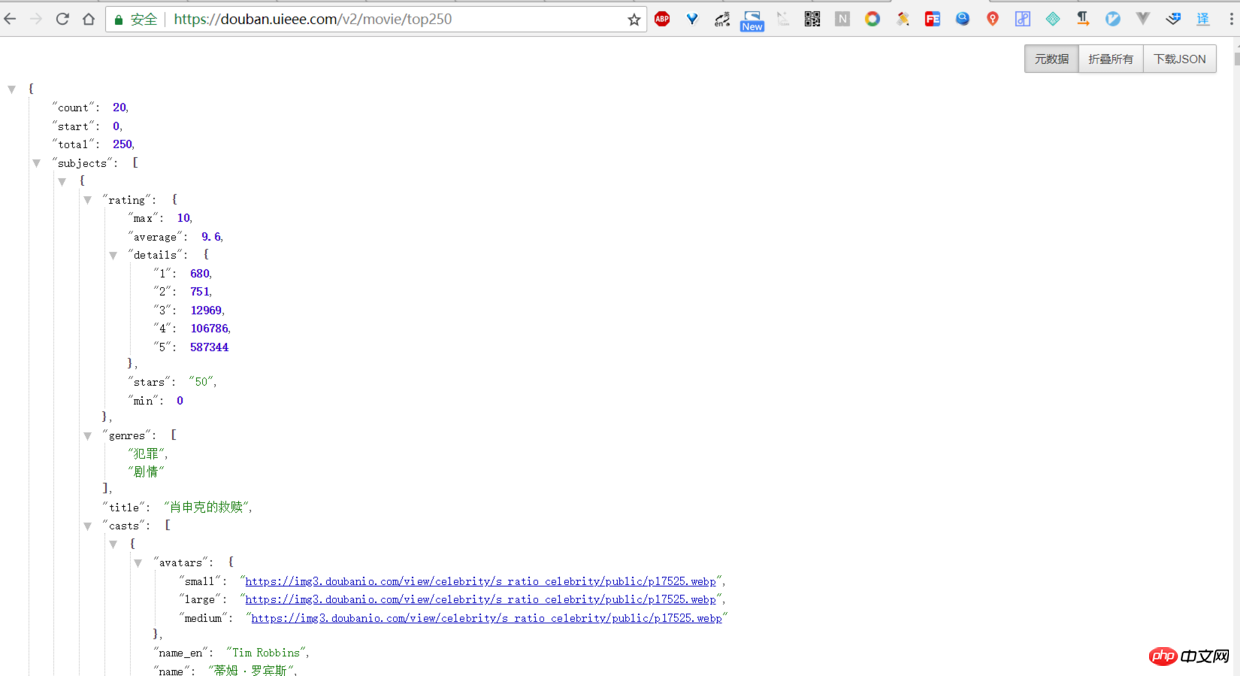Click the "average" value 9.6
The width and height of the screenshot is (1240, 676).
(x=211, y=237)
